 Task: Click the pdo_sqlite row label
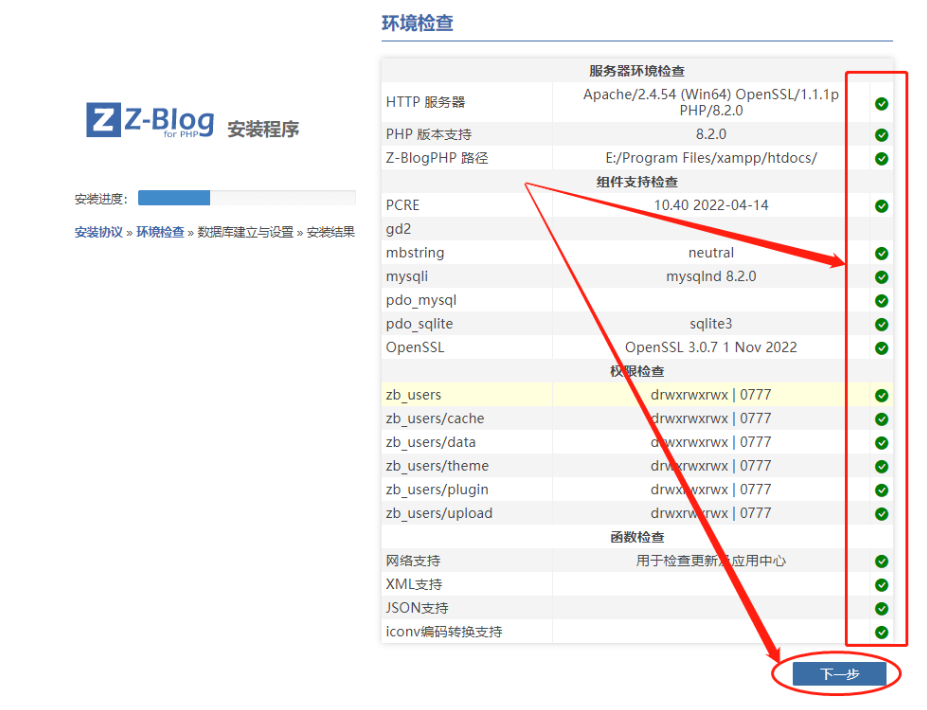pos(419,324)
